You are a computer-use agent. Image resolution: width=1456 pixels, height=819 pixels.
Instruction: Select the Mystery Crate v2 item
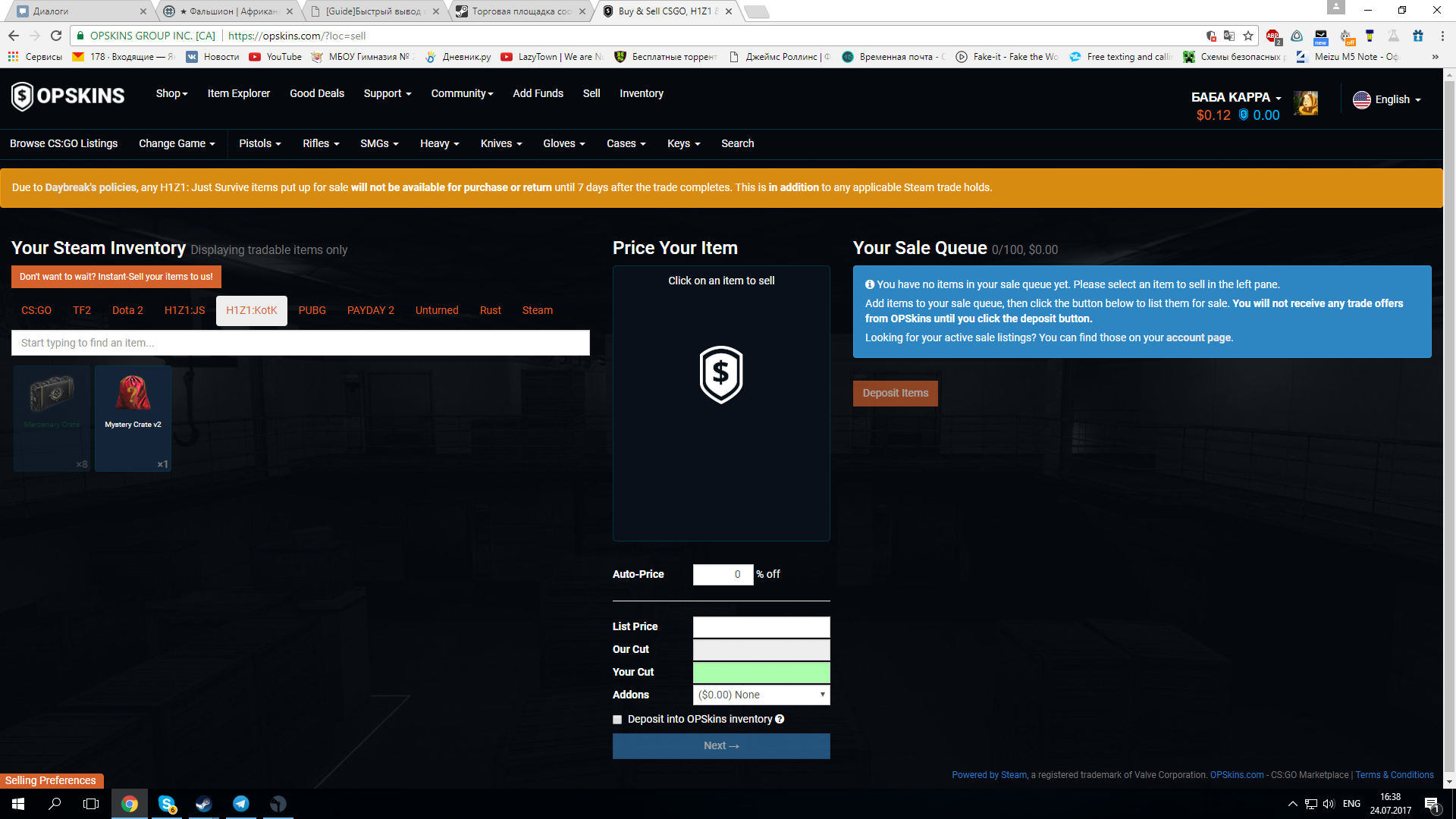point(133,419)
